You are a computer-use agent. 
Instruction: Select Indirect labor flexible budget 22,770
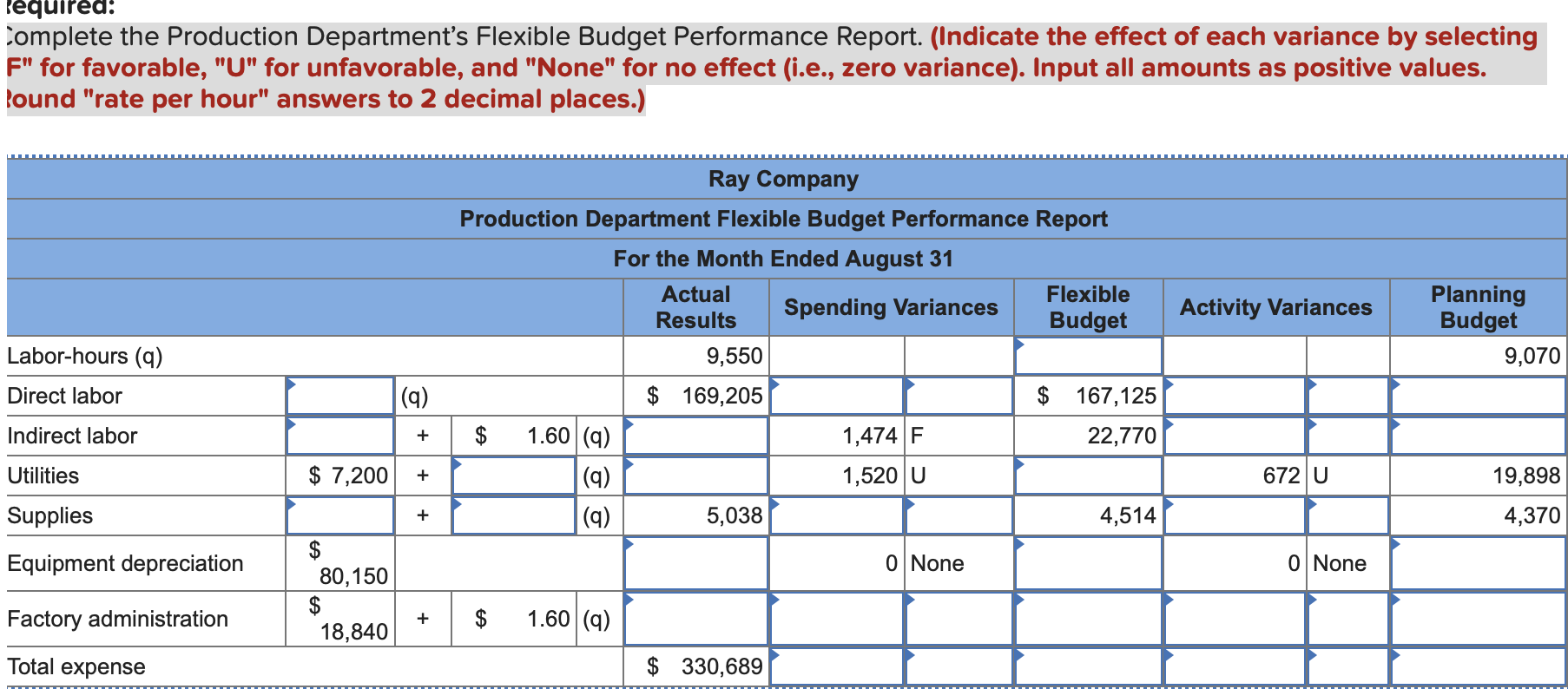coord(1089,436)
